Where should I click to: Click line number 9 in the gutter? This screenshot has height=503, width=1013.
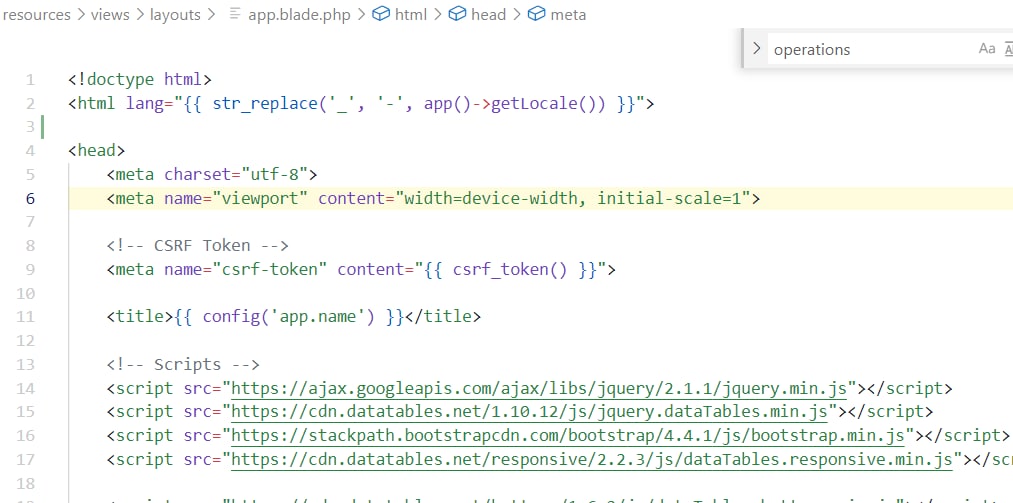click(30, 269)
